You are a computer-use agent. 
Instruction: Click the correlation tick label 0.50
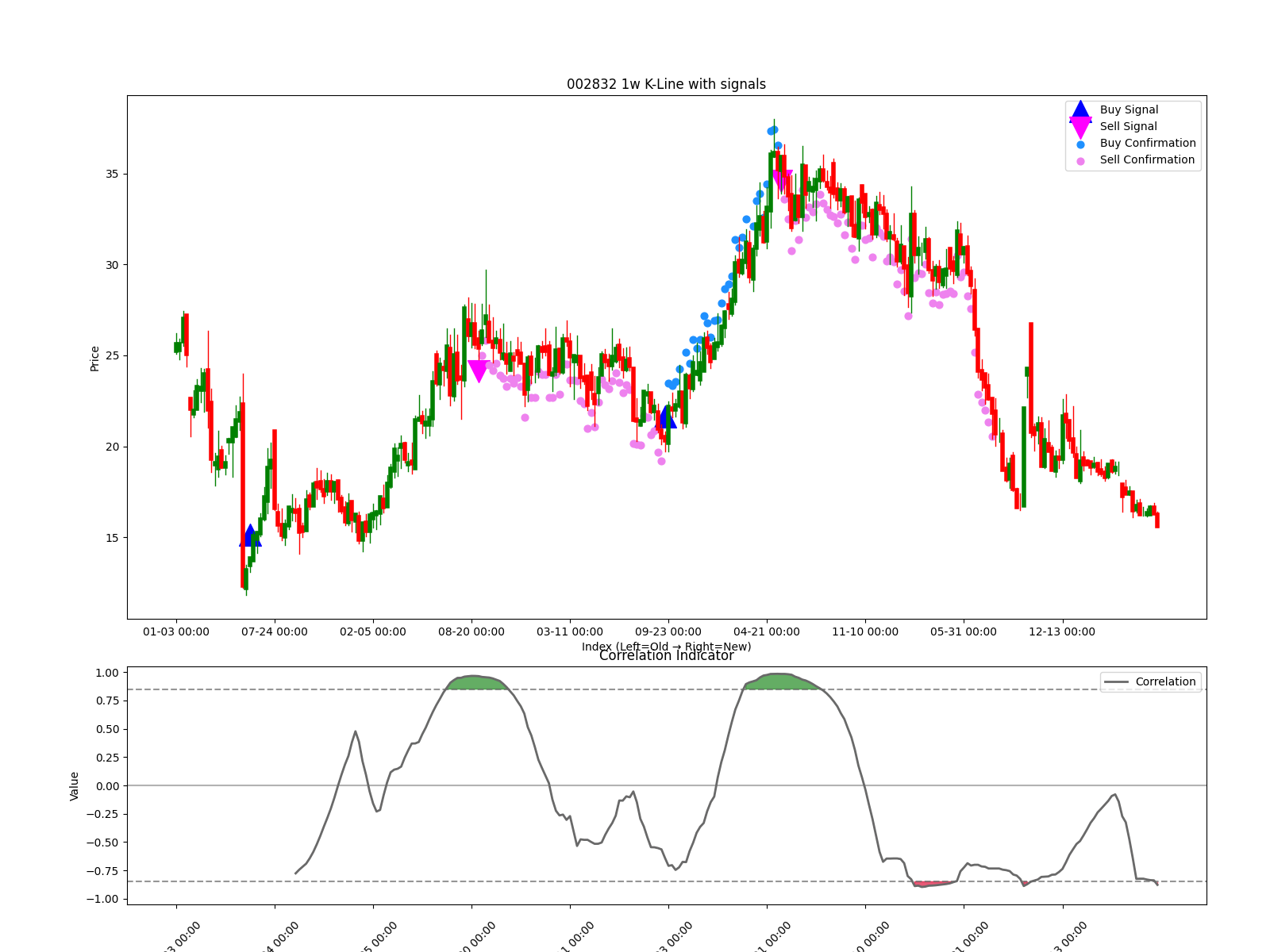(107, 729)
